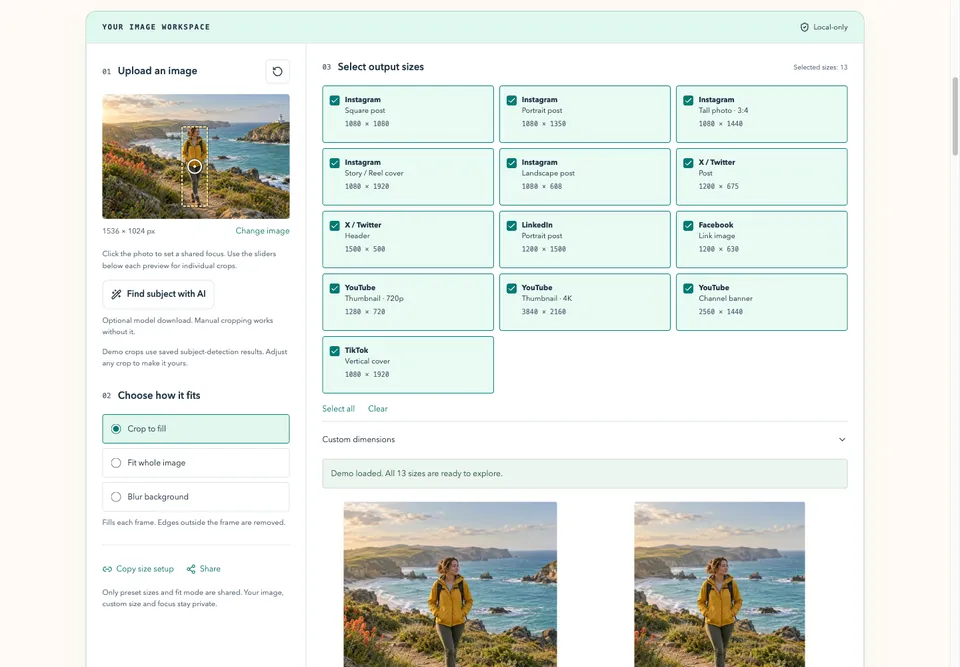Click the reset arrow icon beside Upload an image
The image size is (960, 667).
click(277, 71)
